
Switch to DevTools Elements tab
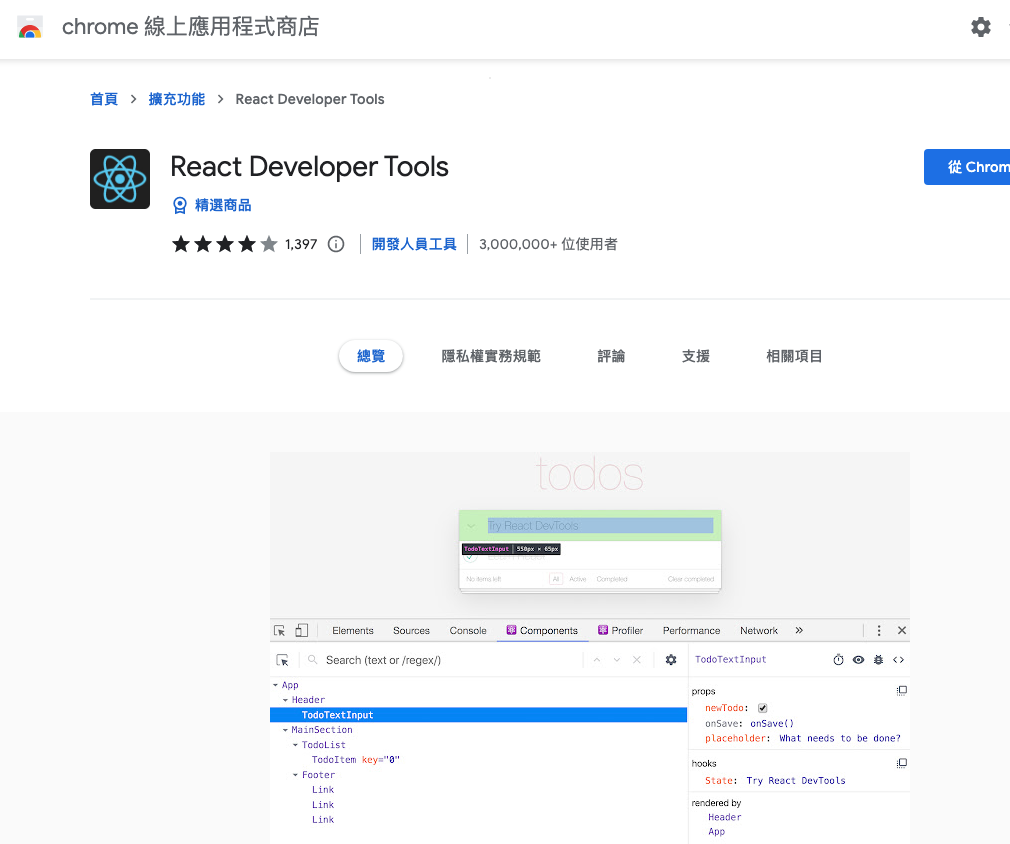coord(352,631)
